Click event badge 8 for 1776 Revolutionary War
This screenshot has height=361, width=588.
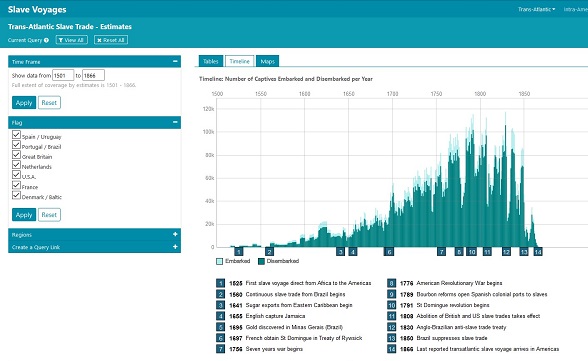click(x=392, y=283)
